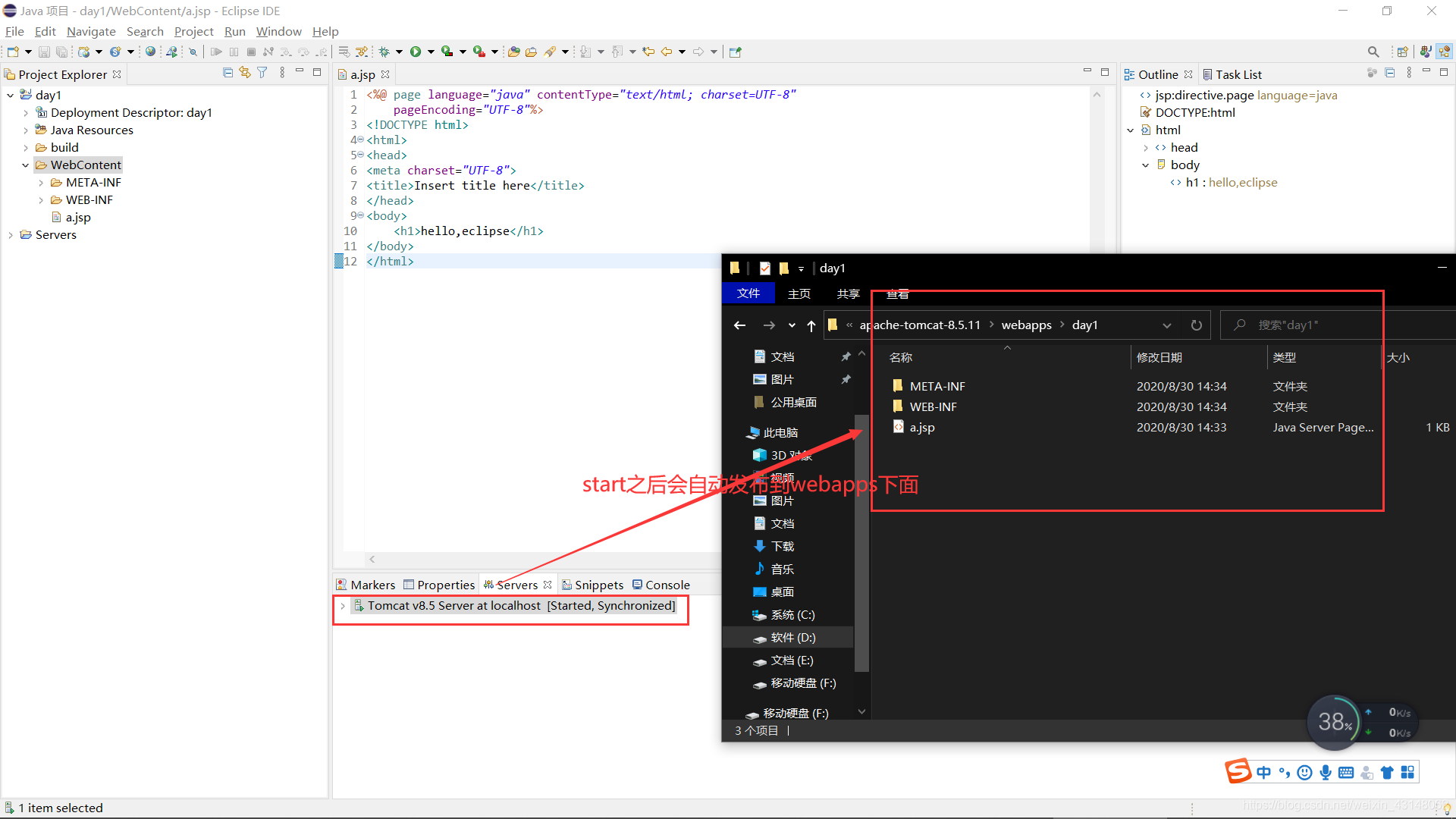
Task: Click the Debug bug icon
Action: [x=384, y=52]
